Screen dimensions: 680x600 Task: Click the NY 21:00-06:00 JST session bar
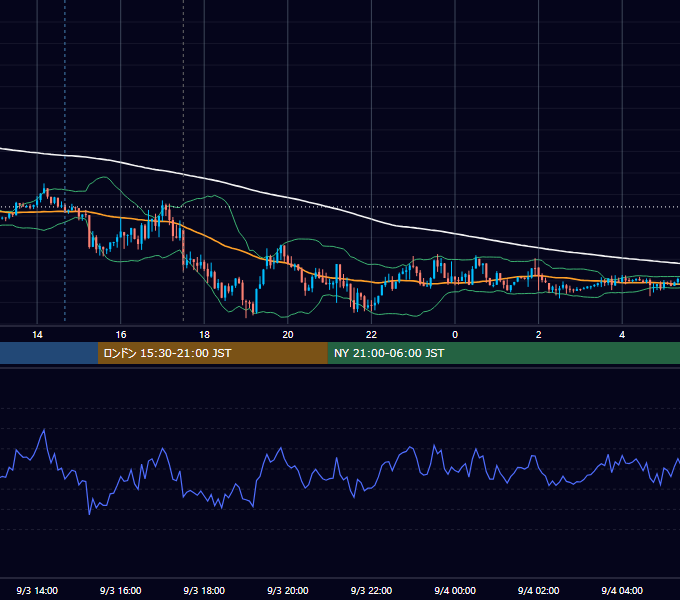click(x=503, y=353)
